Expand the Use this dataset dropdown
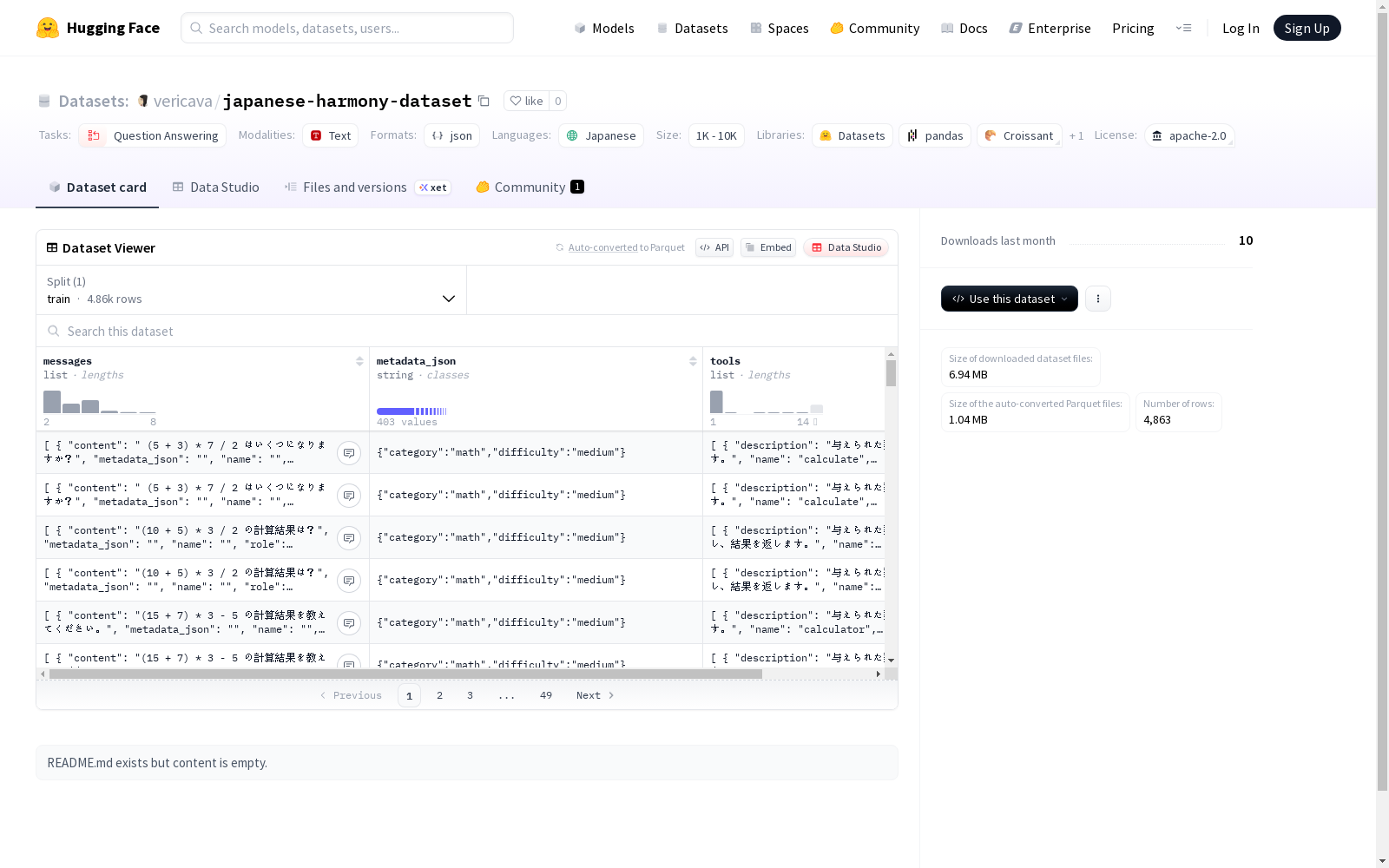Viewport: 1389px width, 868px height. click(x=1010, y=299)
